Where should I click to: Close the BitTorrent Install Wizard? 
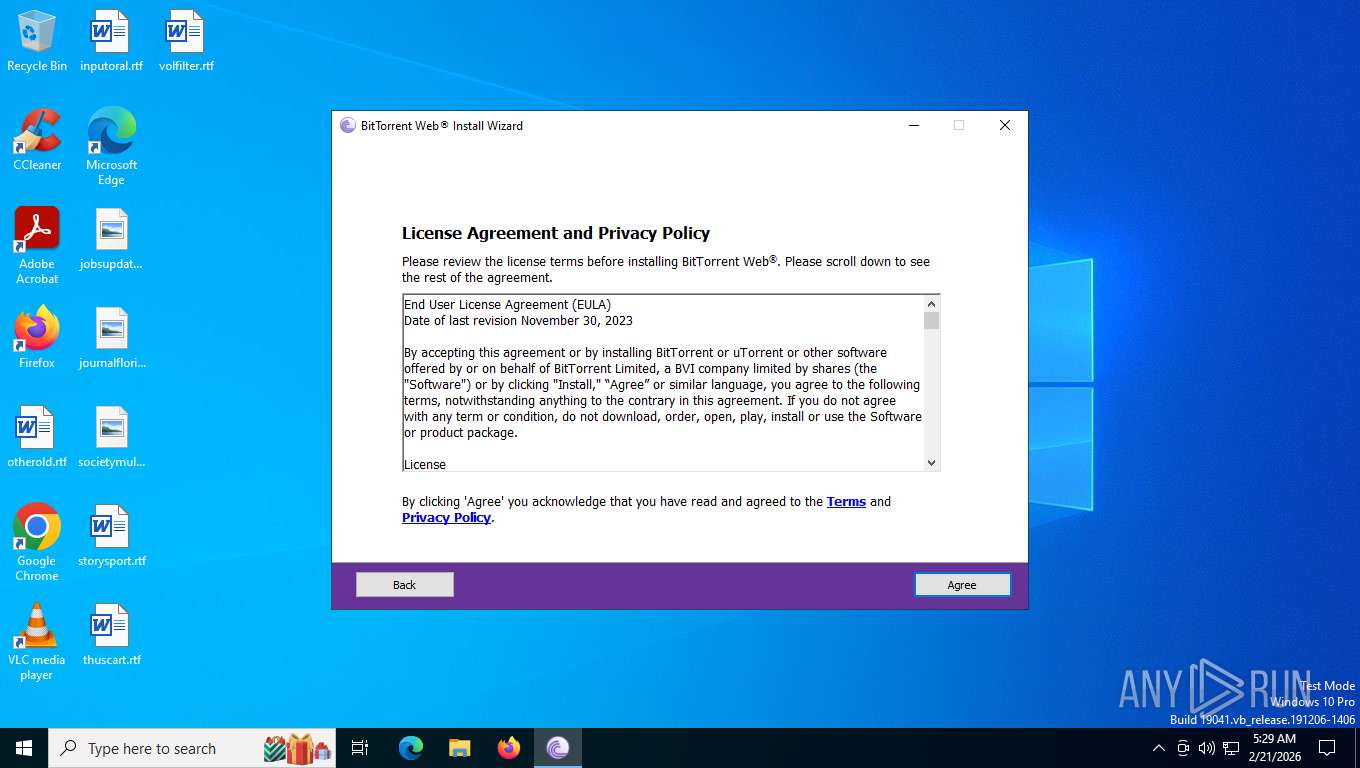click(x=1005, y=126)
